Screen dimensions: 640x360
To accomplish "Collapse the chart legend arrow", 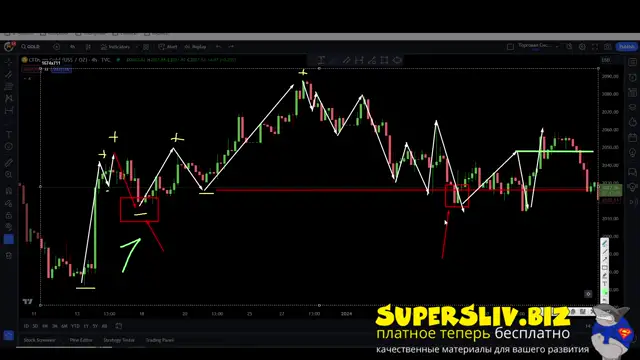I will click(x=27, y=78).
